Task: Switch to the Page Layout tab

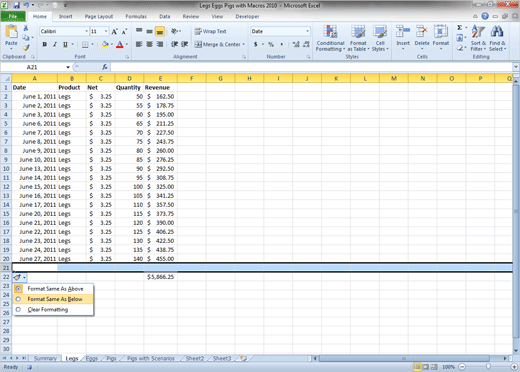Action: tap(99, 16)
